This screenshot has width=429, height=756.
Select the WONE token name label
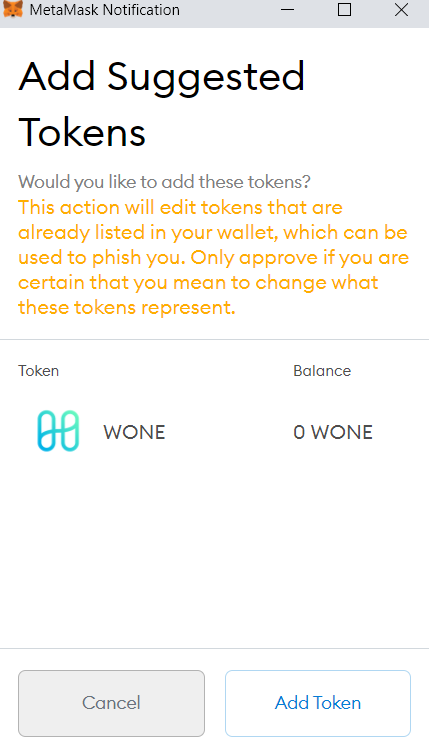point(134,432)
